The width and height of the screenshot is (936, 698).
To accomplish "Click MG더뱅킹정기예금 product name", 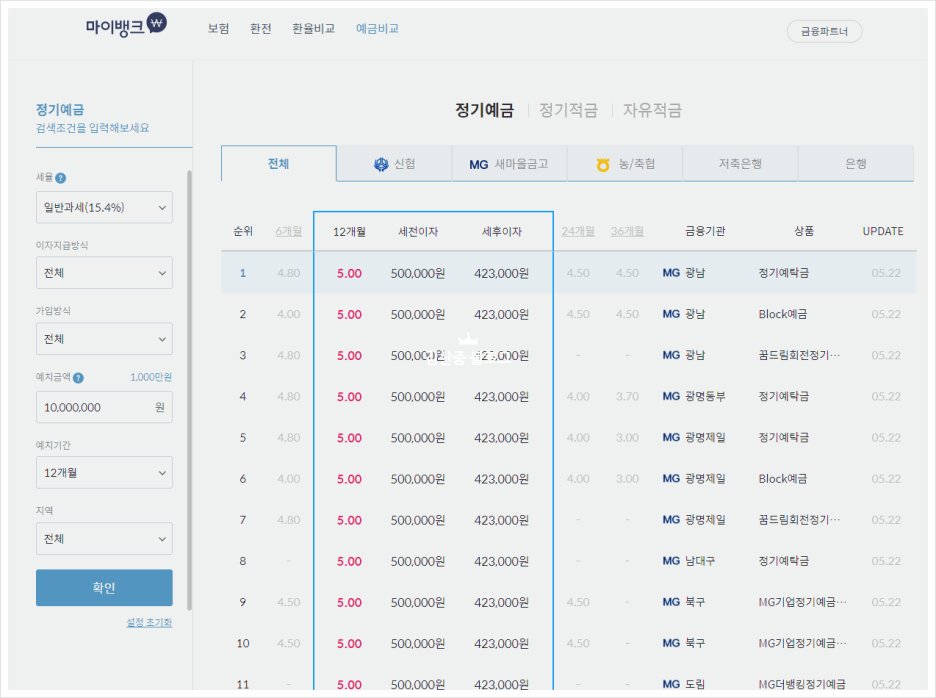I will 802,684.
